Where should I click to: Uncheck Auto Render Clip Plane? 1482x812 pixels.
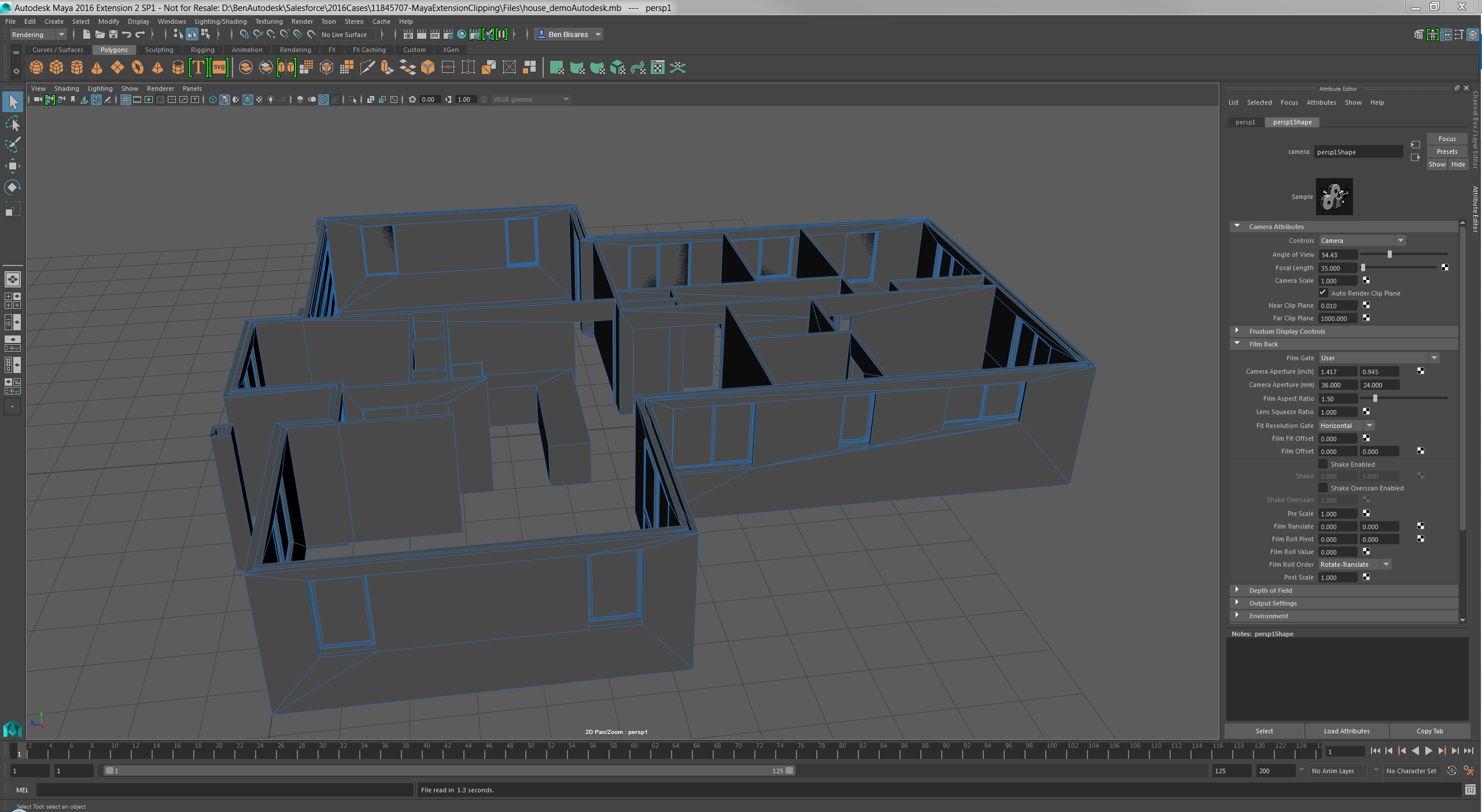[1324, 293]
